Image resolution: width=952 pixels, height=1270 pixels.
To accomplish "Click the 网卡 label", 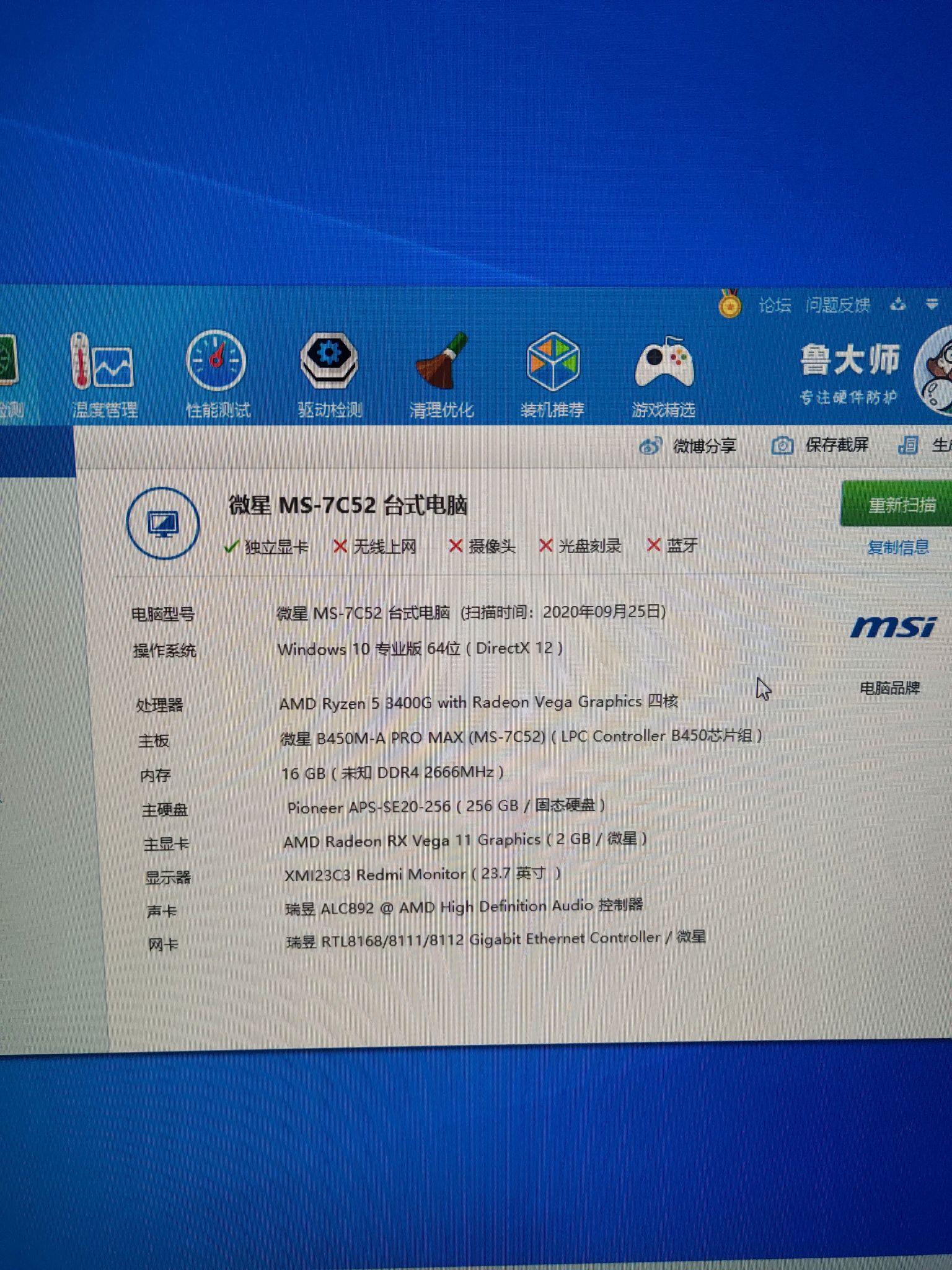I will coord(164,945).
